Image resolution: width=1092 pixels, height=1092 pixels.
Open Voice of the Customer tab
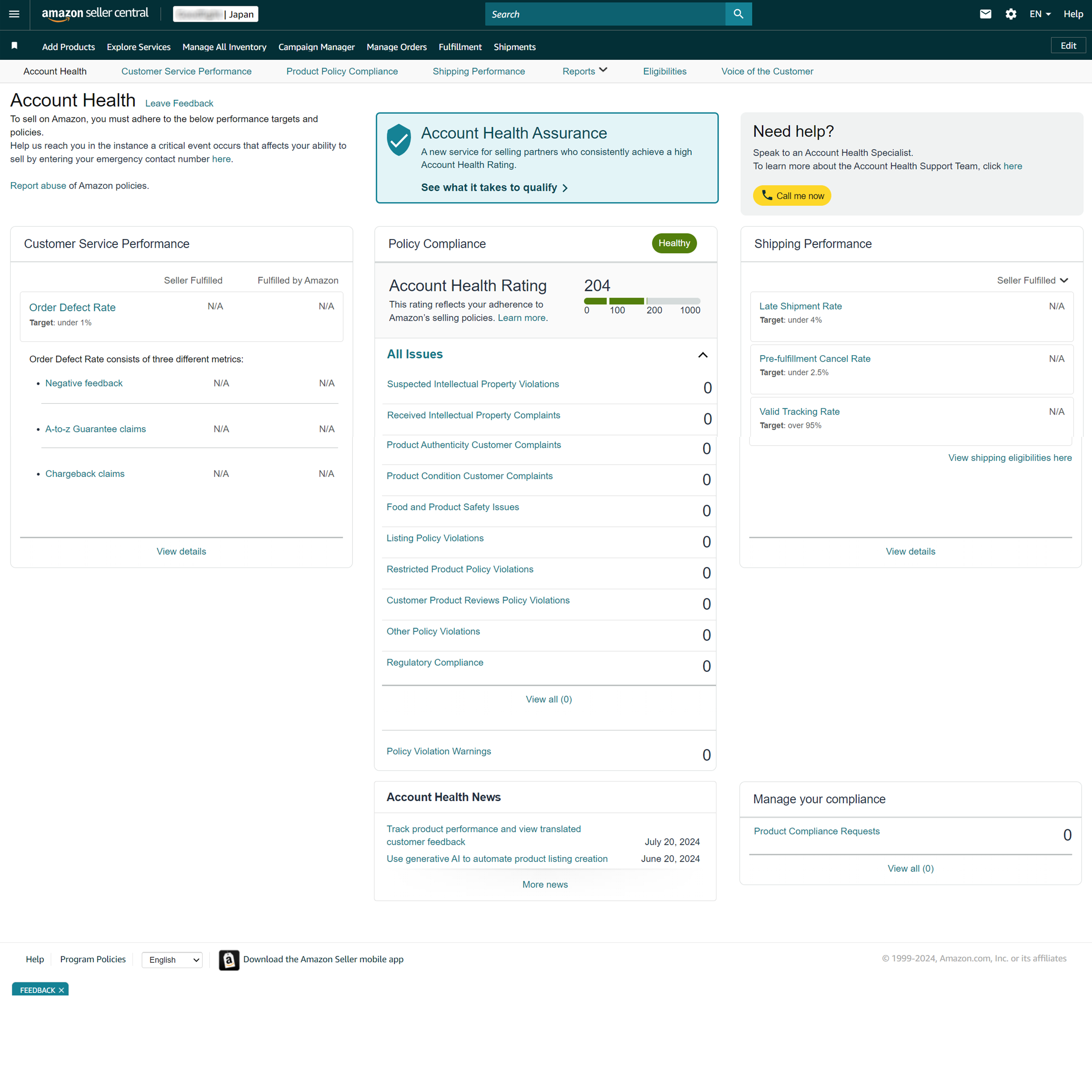[767, 71]
